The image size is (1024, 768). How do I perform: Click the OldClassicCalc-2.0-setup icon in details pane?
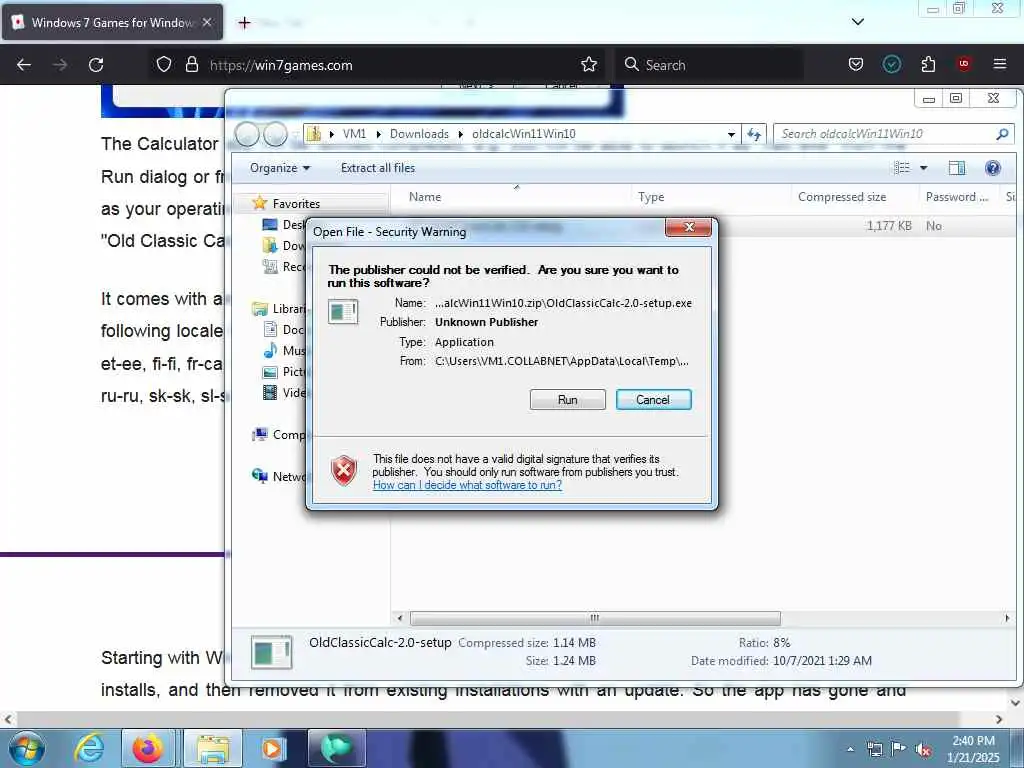272,652
